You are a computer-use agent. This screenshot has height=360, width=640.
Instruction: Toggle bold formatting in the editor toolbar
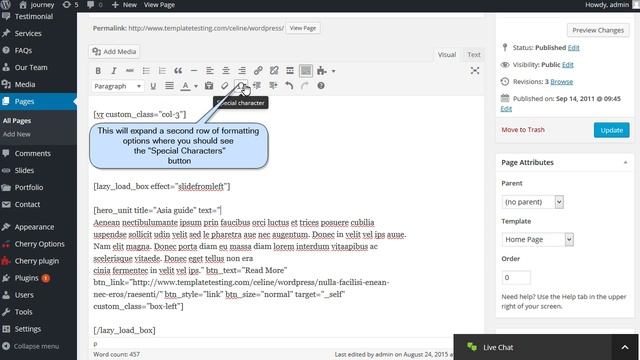pyautogui.click(x=98, y=71)
